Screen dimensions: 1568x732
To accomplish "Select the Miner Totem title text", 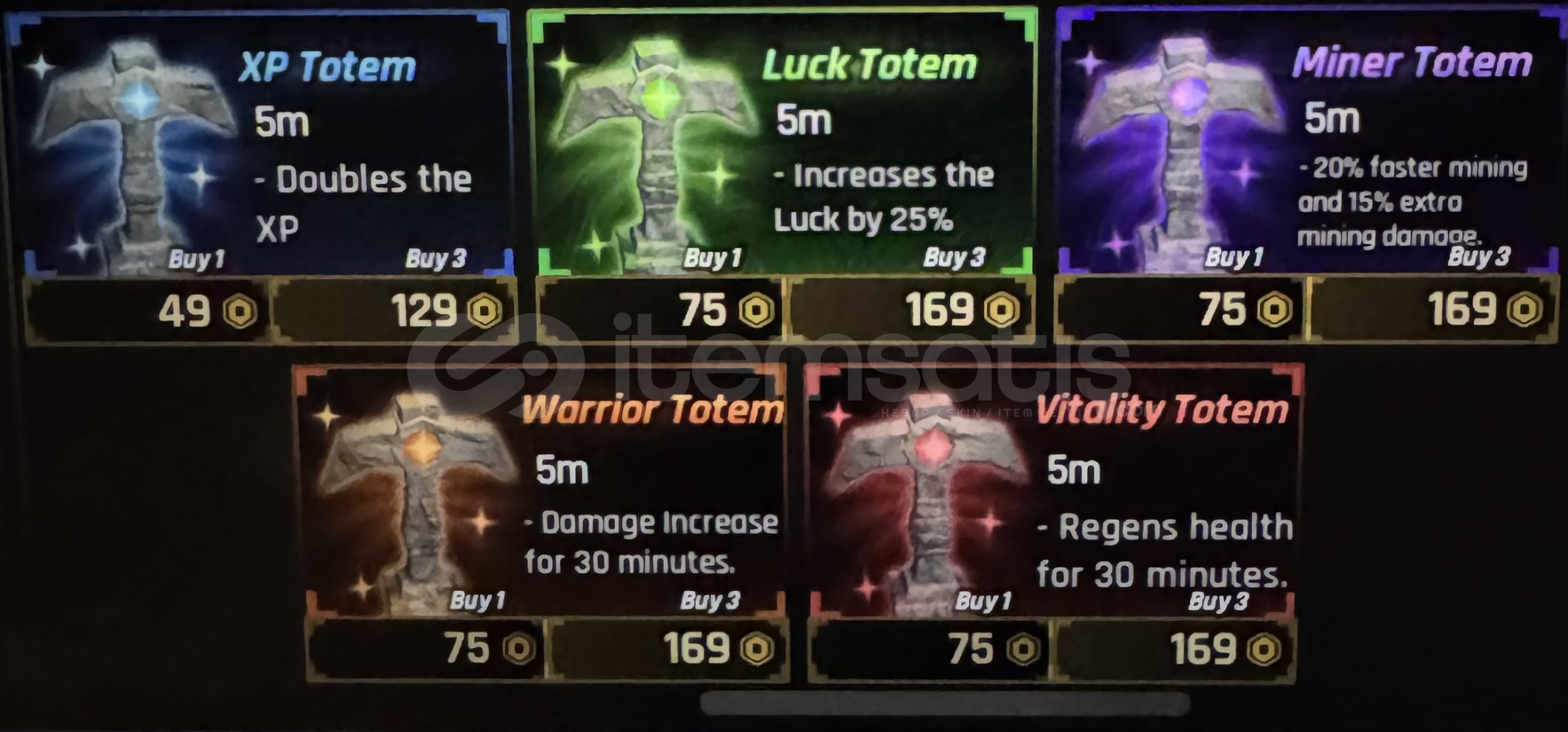I will pos(1412,62).
